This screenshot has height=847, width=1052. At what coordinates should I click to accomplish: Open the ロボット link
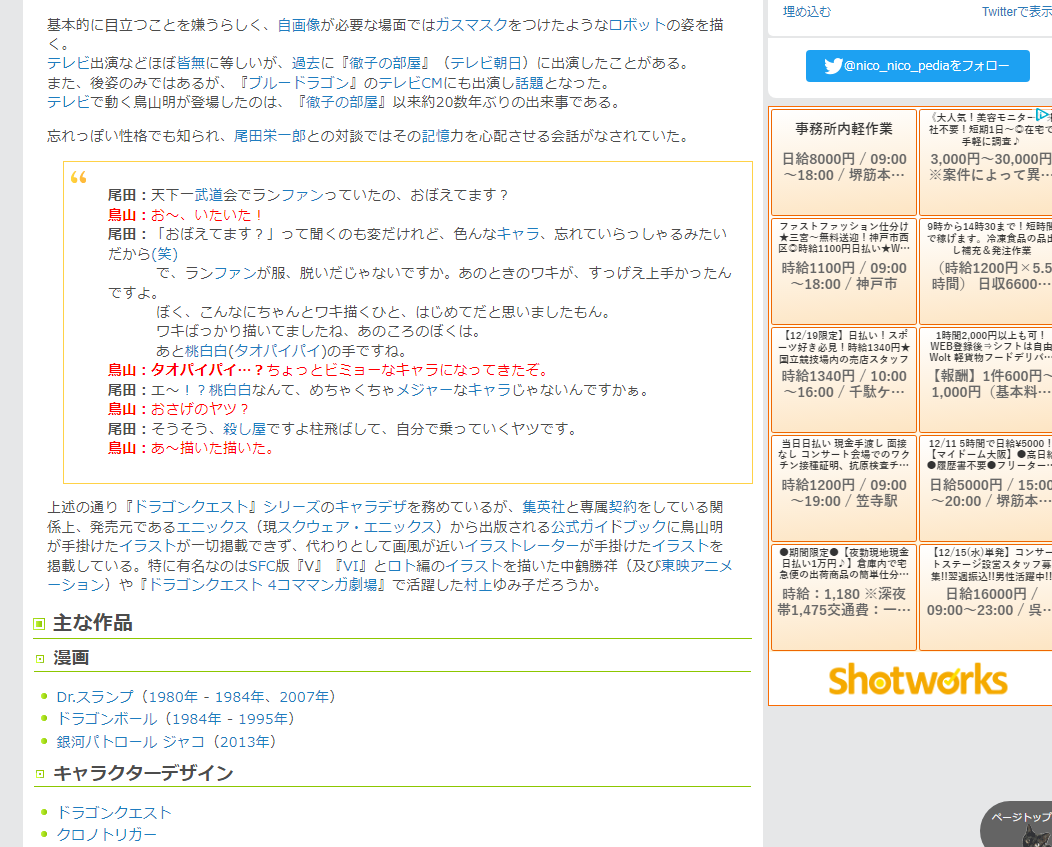point(637,25)
